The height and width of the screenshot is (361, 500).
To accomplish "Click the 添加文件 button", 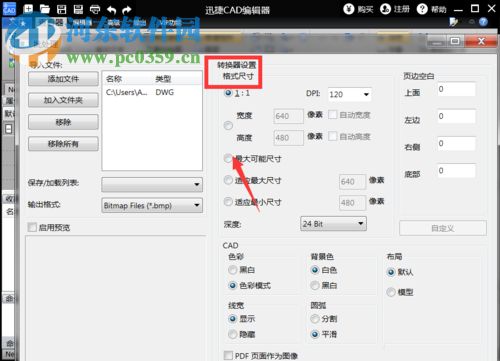I will click(x=63, y=79).
